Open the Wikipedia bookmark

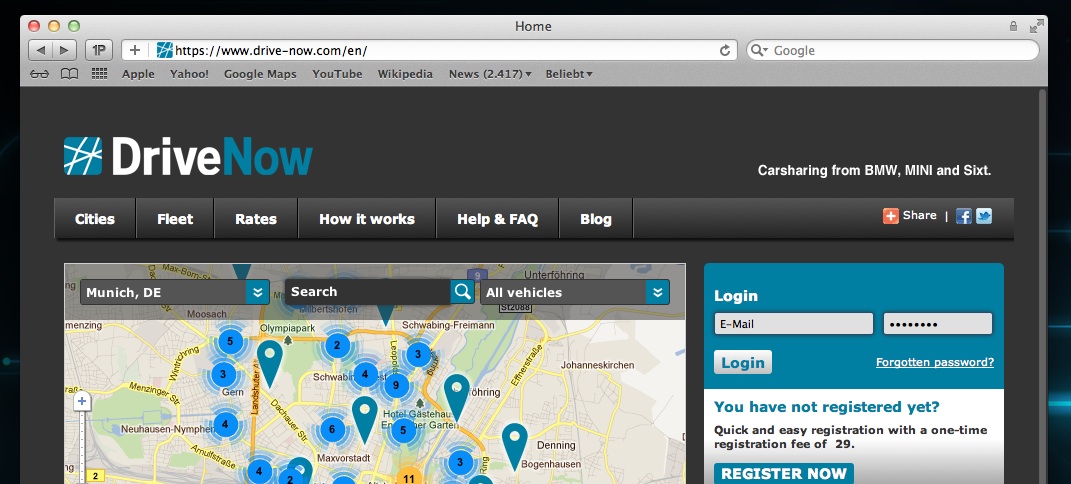405,74
